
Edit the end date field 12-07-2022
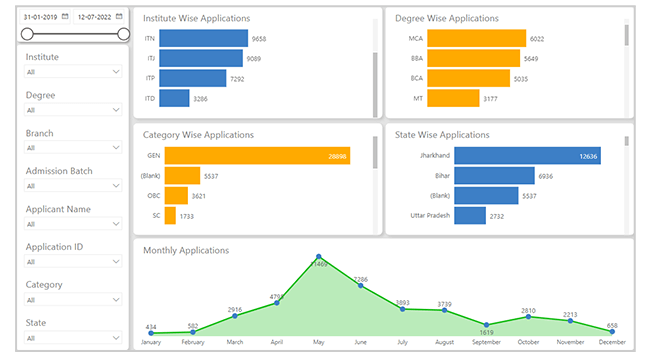point(99,17)
